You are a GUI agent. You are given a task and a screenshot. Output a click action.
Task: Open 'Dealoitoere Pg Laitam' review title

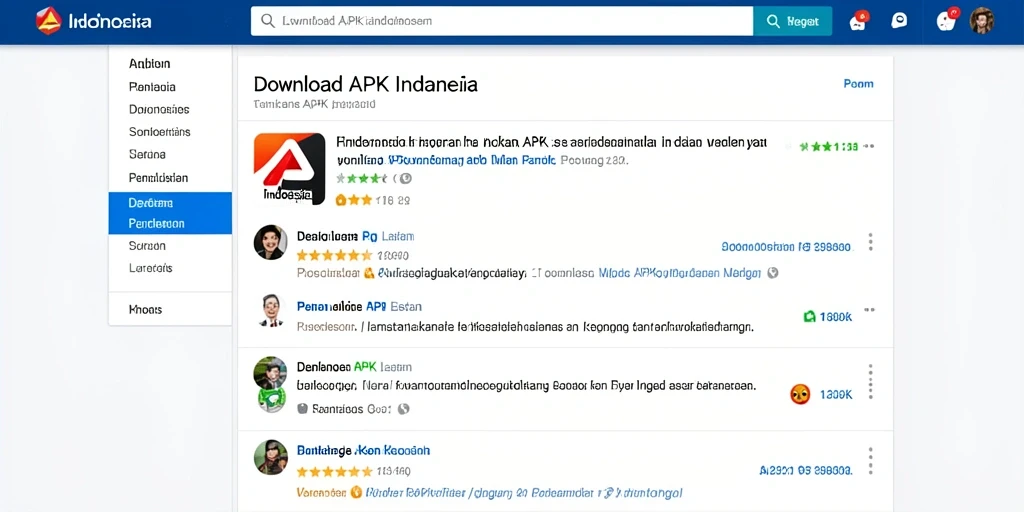coord(355,236)
